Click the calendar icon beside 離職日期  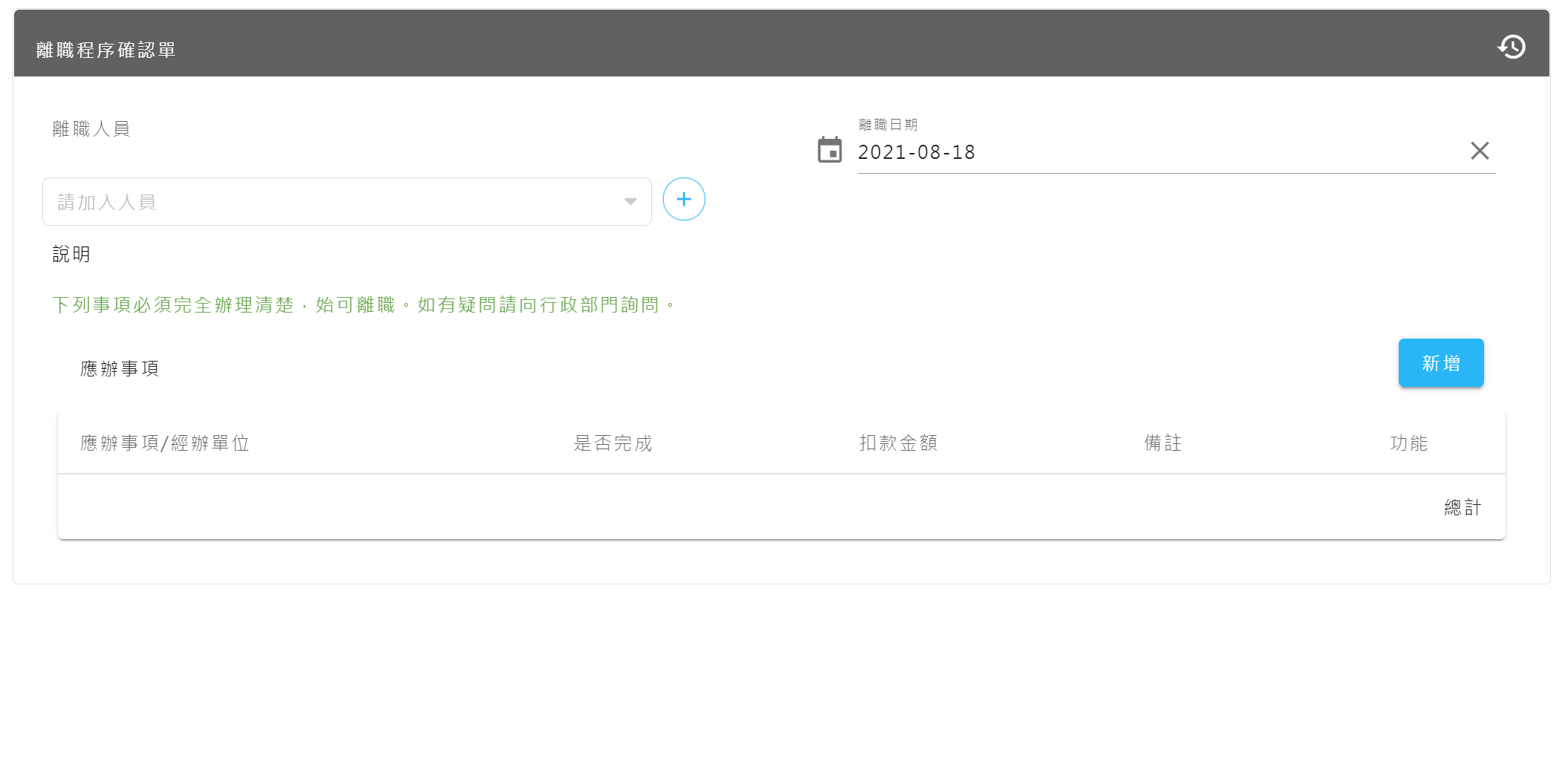tap(829, 150)
